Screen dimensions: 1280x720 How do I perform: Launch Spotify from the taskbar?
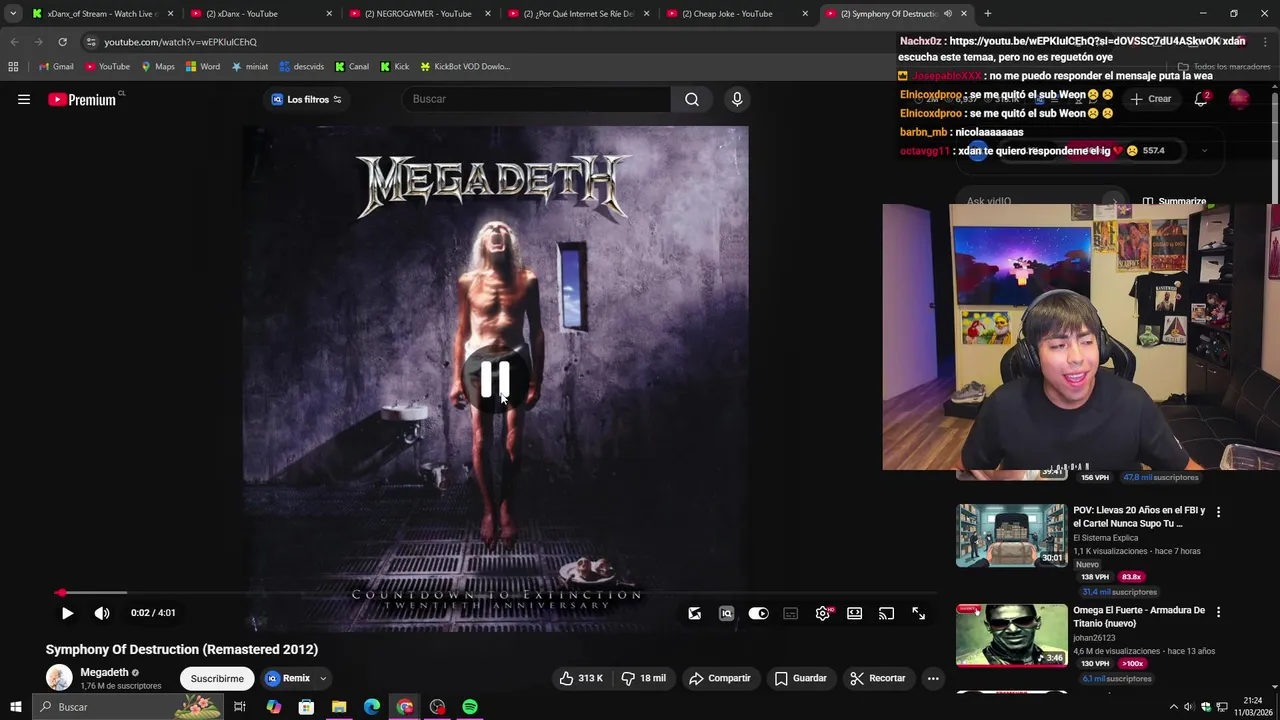coord(470,707)
